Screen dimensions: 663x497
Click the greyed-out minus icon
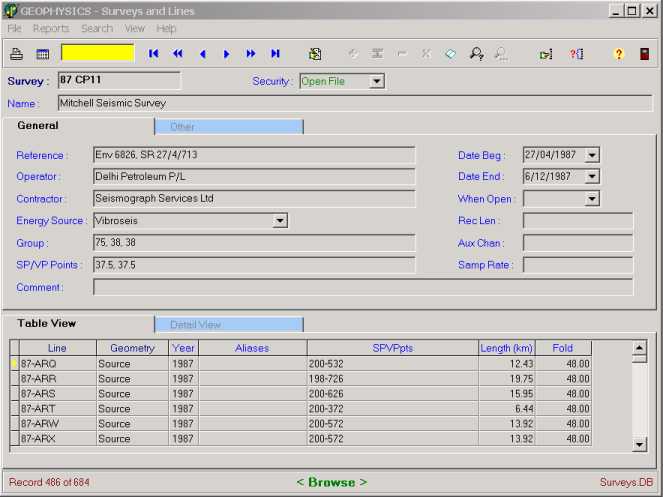402,54
